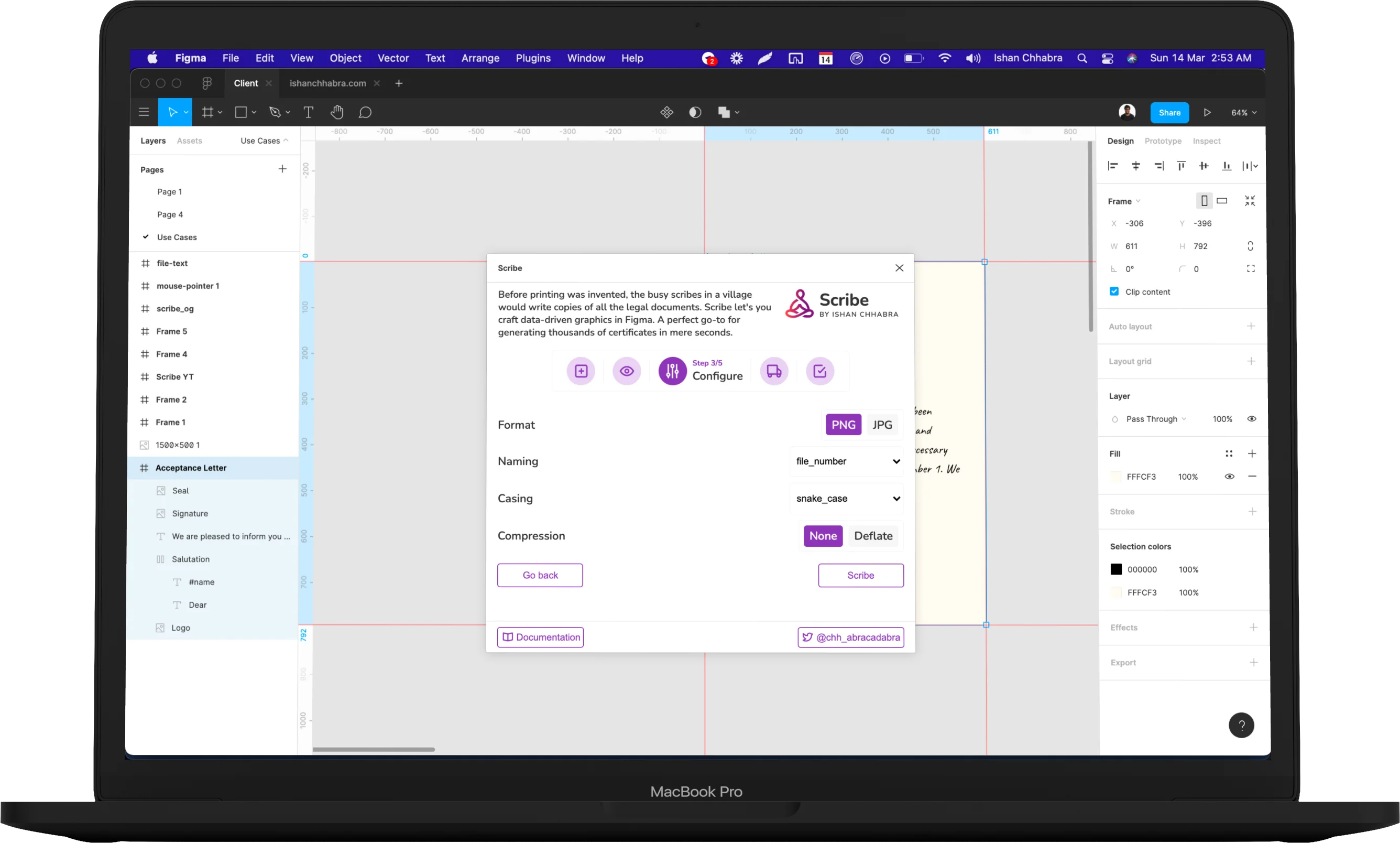The width and height of the screenshot is (1400, 843).
Task: Click the Scribe Configure sliders icon
Action: 672,371
